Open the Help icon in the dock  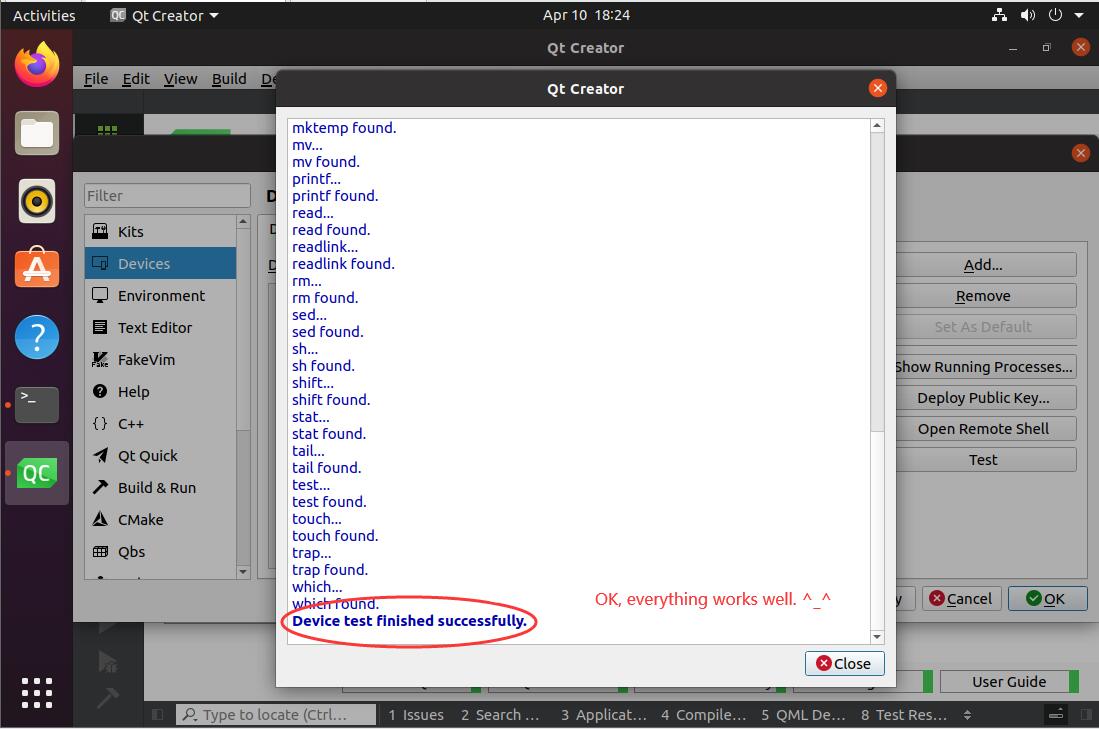click(x=36, y=336)
